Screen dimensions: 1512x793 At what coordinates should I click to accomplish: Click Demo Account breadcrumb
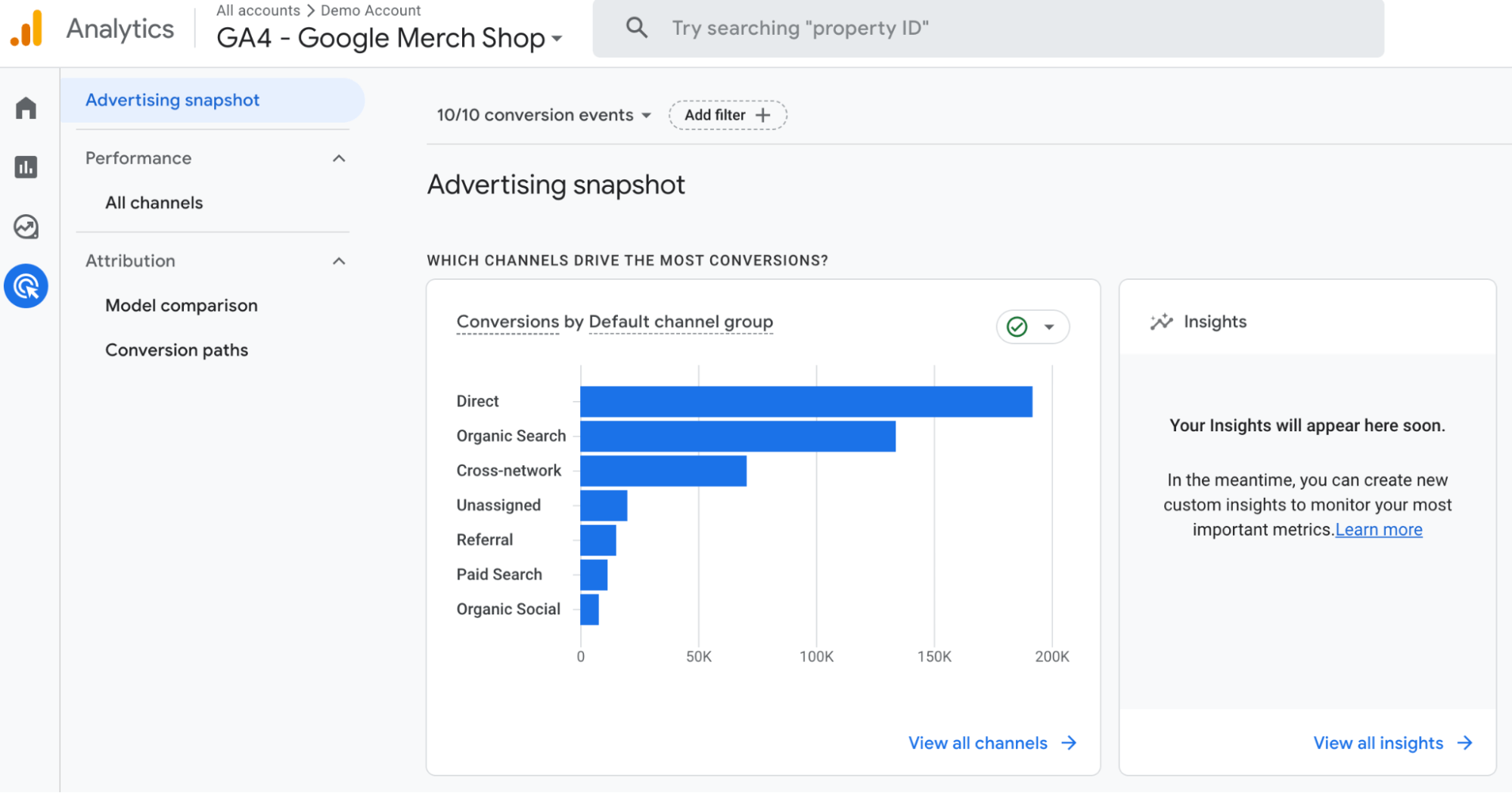click(371, 11)
